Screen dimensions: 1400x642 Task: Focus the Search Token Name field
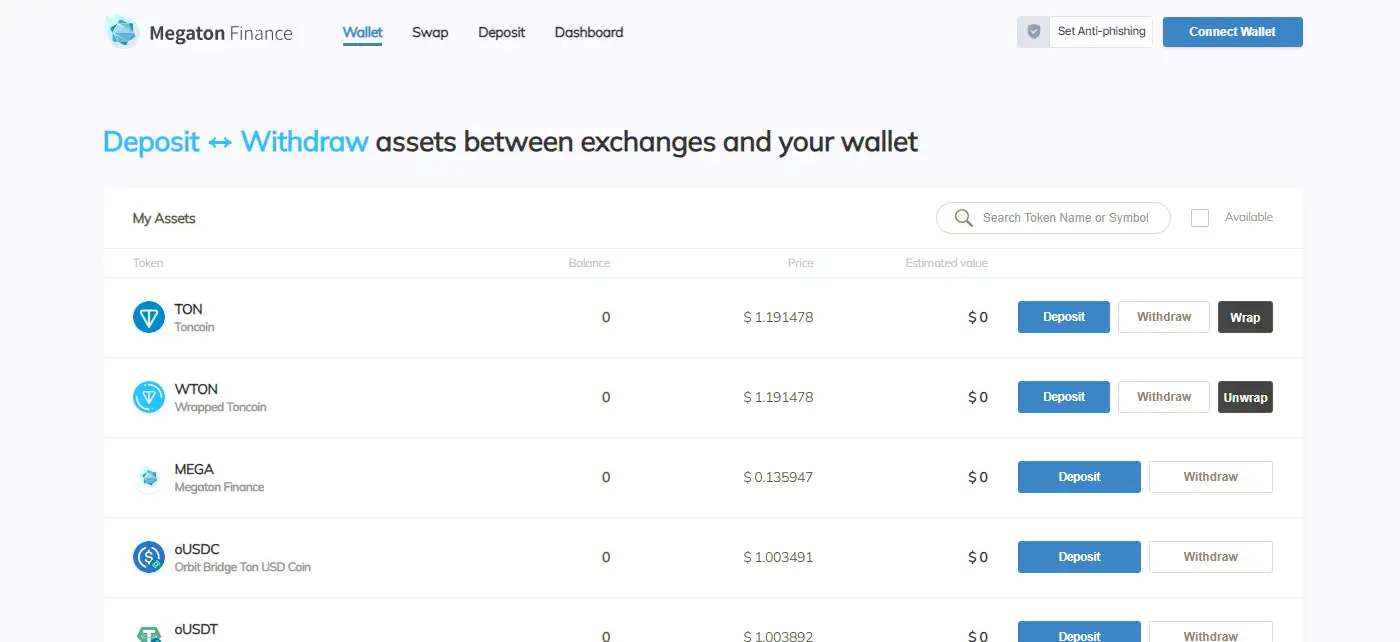pos(1065,218)
